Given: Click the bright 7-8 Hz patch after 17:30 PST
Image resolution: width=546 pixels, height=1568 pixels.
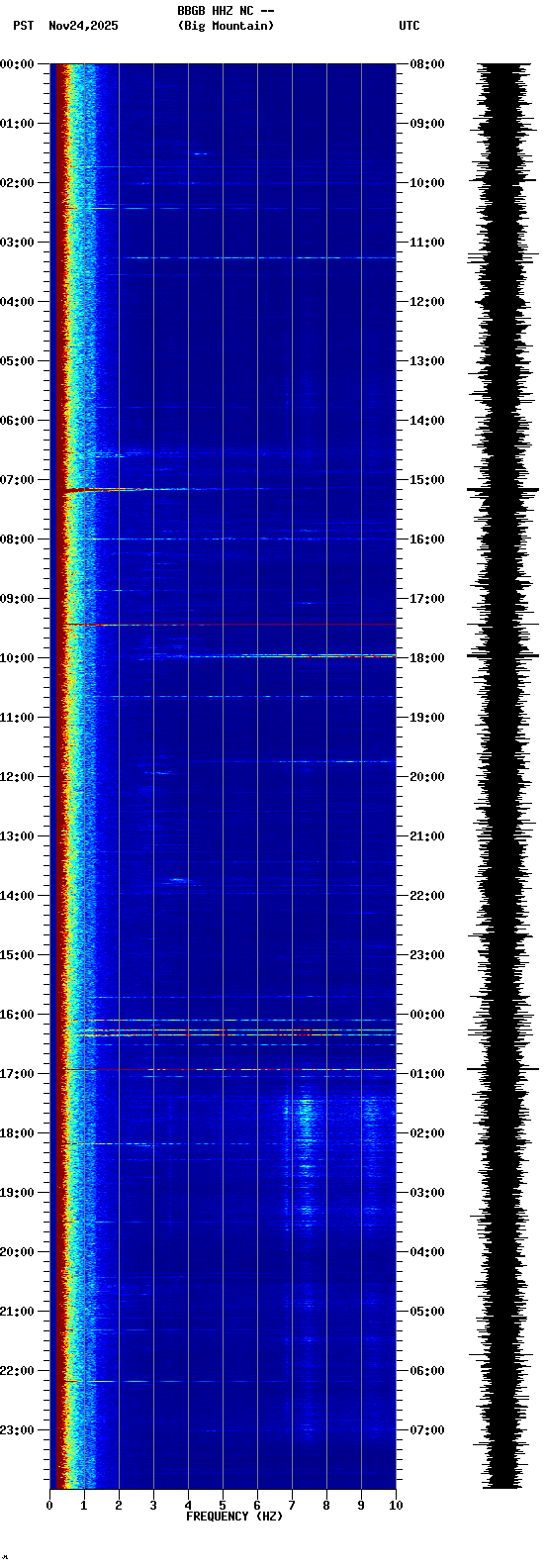Looking at the screenshot, I should coord(305,1119).
